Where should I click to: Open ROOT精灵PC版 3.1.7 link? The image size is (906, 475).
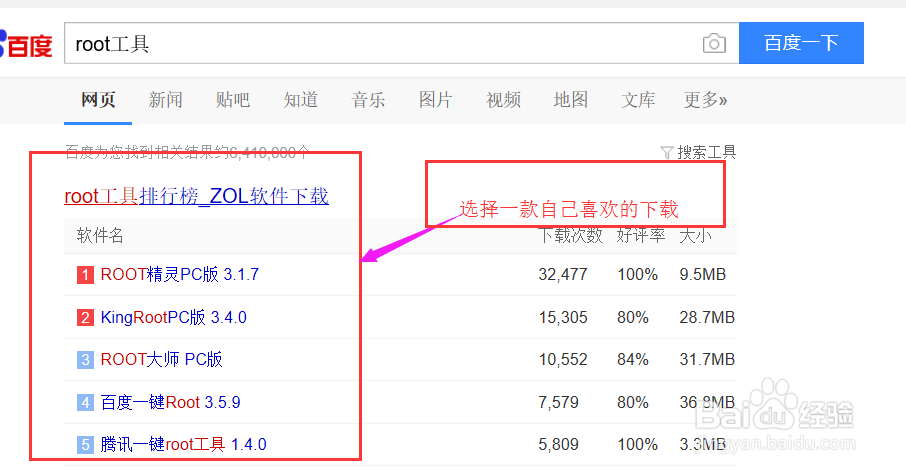(180, 274)
